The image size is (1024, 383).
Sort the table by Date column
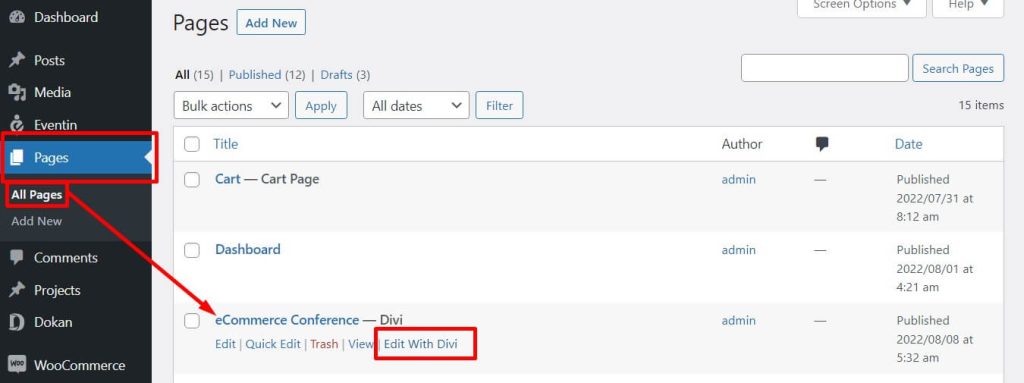[908, 144]
